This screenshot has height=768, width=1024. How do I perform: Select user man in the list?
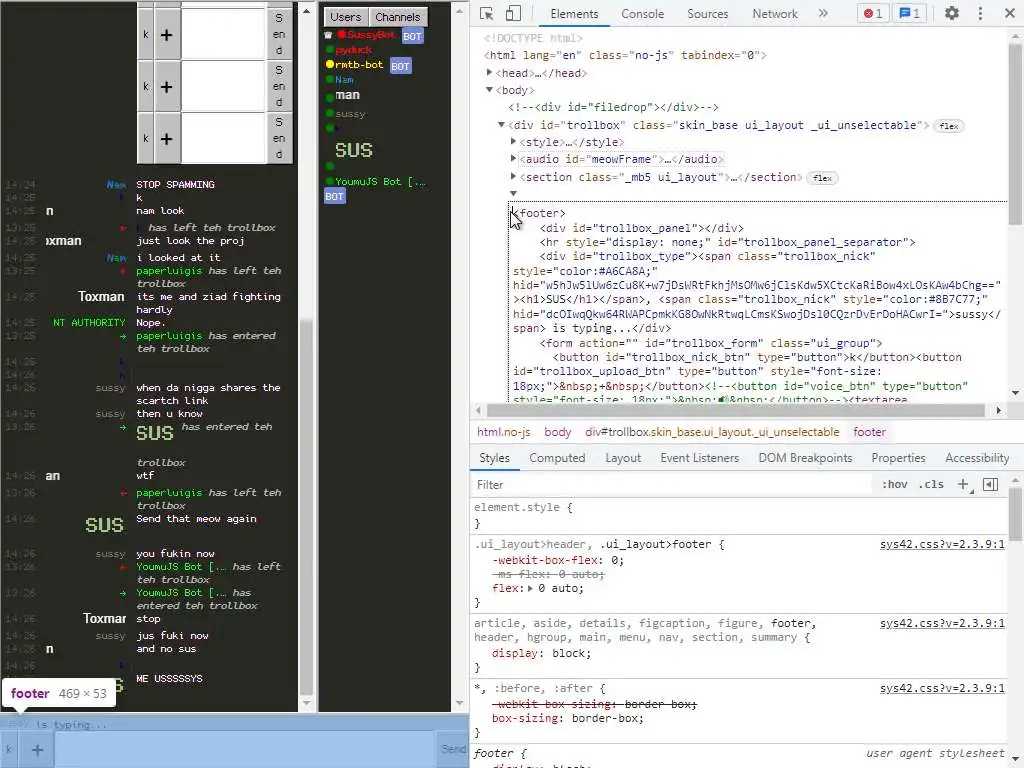(347, 95)
